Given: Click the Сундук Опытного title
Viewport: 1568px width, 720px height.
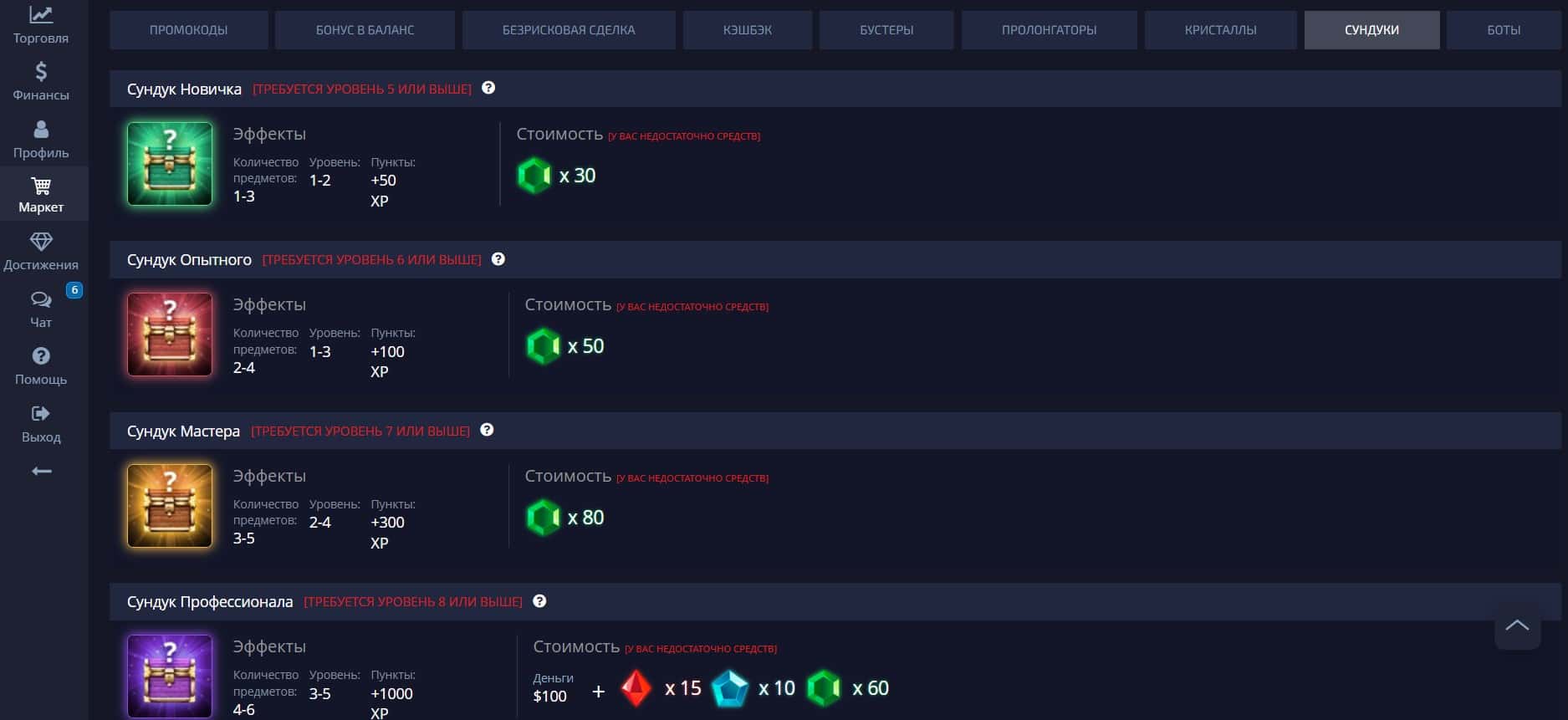Looking at the screenshot, I should 189,260.
